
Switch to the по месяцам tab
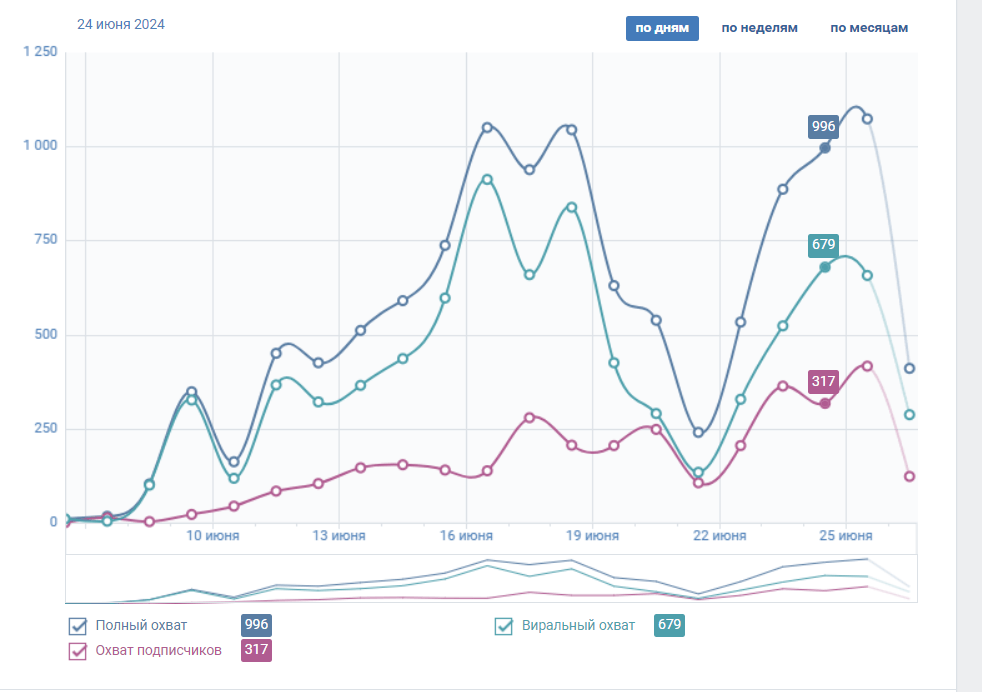coord(869,28)
